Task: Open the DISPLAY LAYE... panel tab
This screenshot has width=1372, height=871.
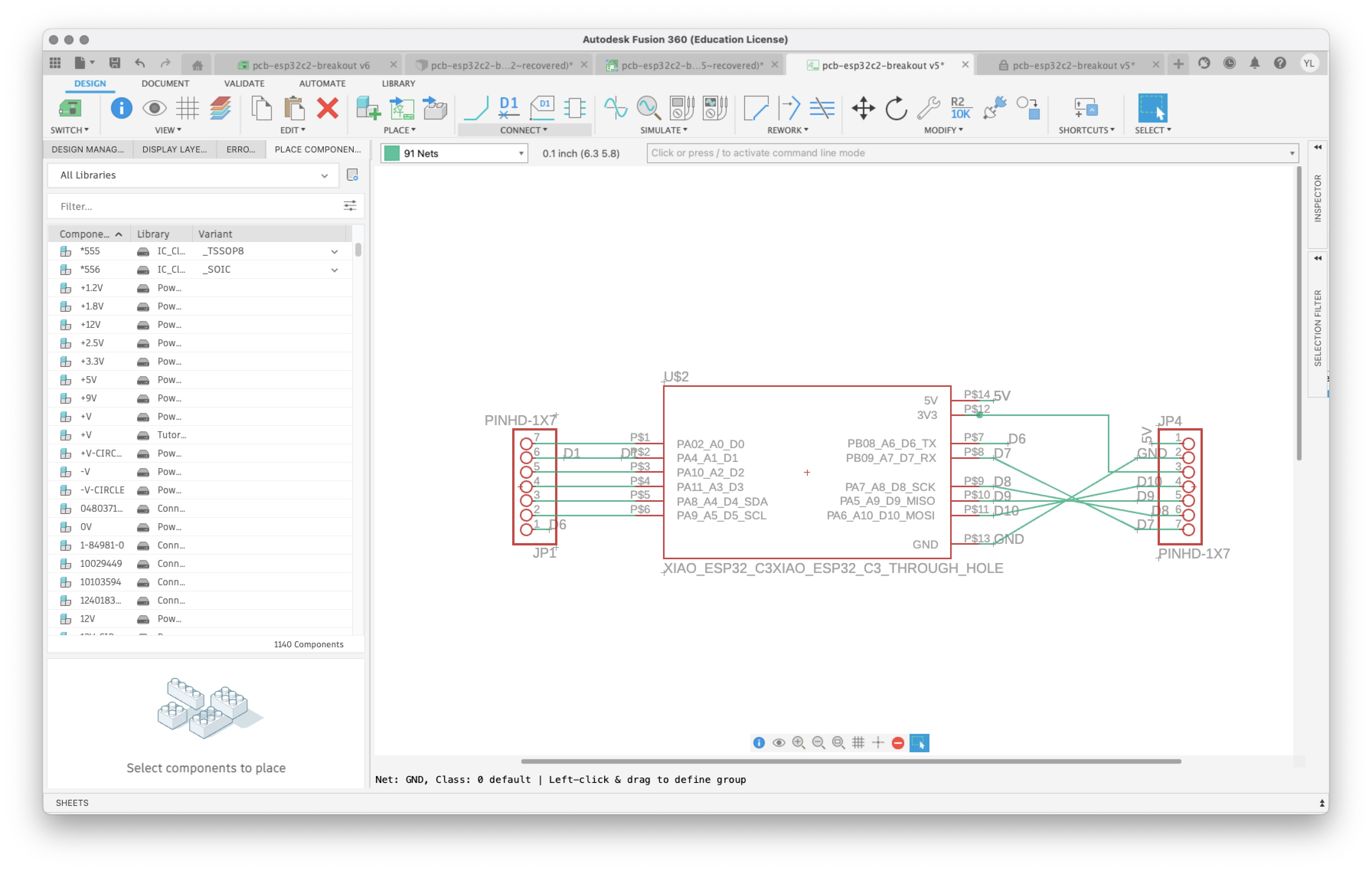Action: [x=174, y=149]
